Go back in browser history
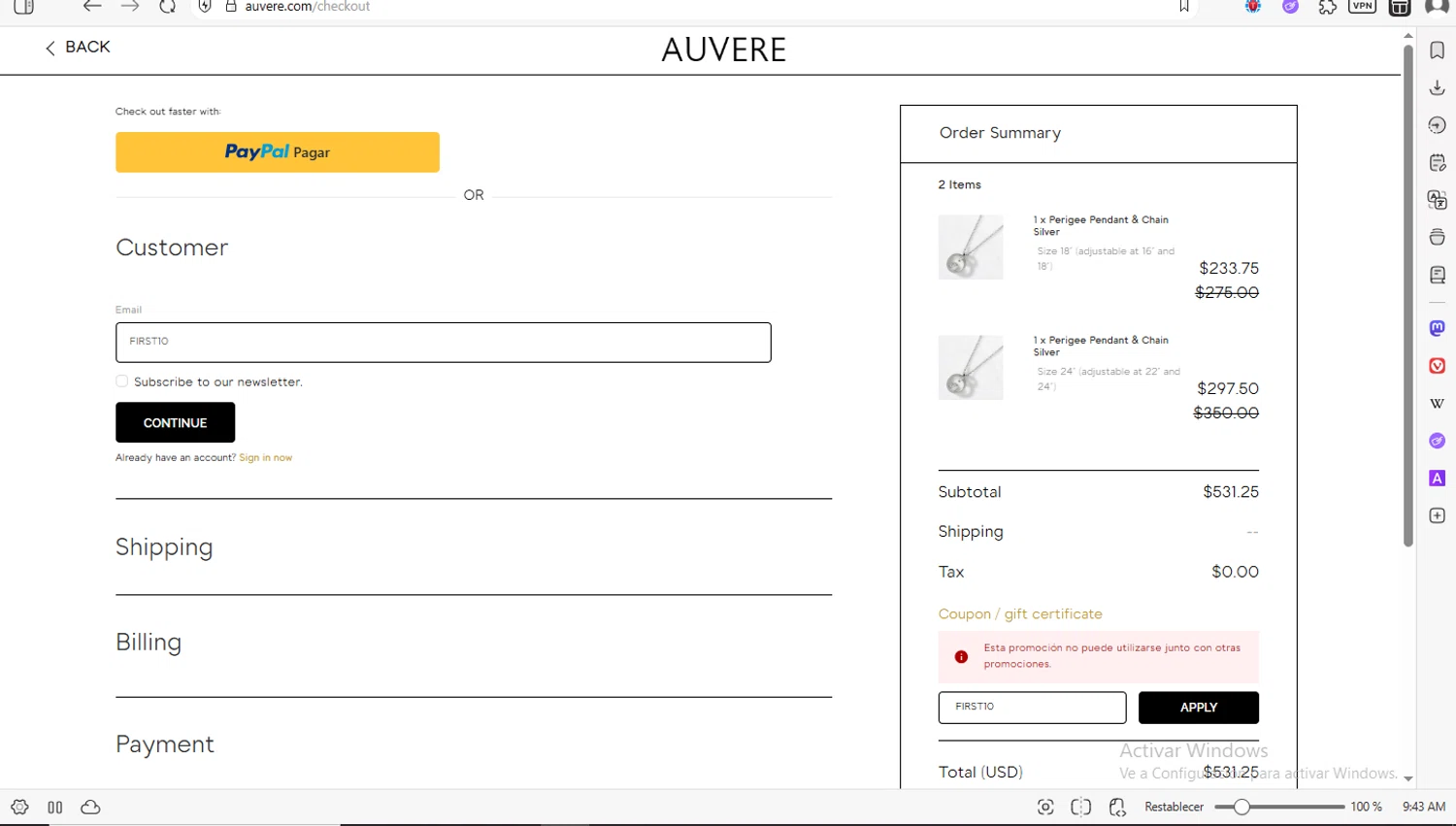The width and height of the screenshot is (1456, 826). (x=92, y=7)
